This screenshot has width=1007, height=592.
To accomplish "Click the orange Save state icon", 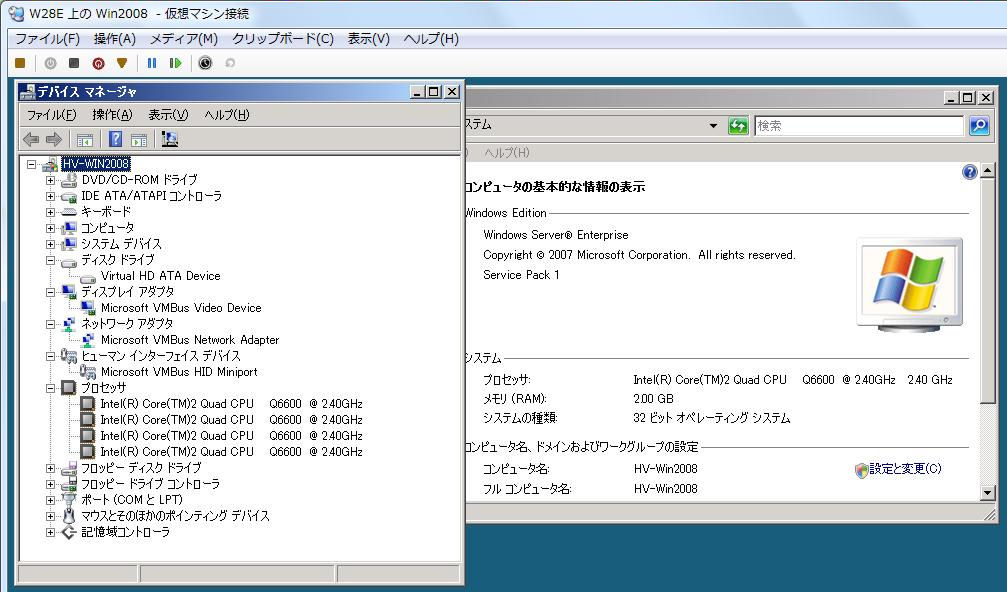I will click(122, 63).
